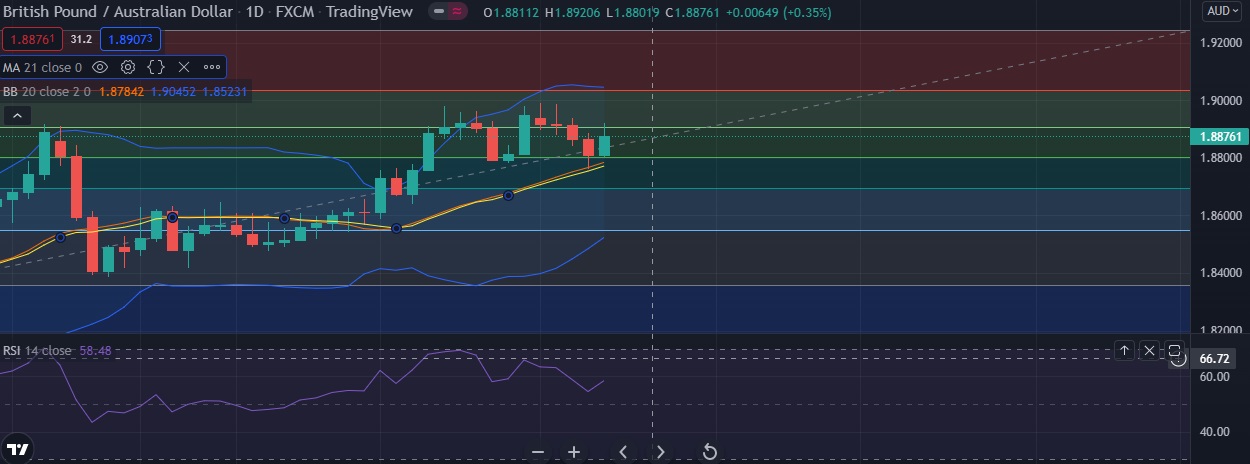Select the BB 20 close 2 0 indicator legend
1250x464 pixels.
(47, 91)
